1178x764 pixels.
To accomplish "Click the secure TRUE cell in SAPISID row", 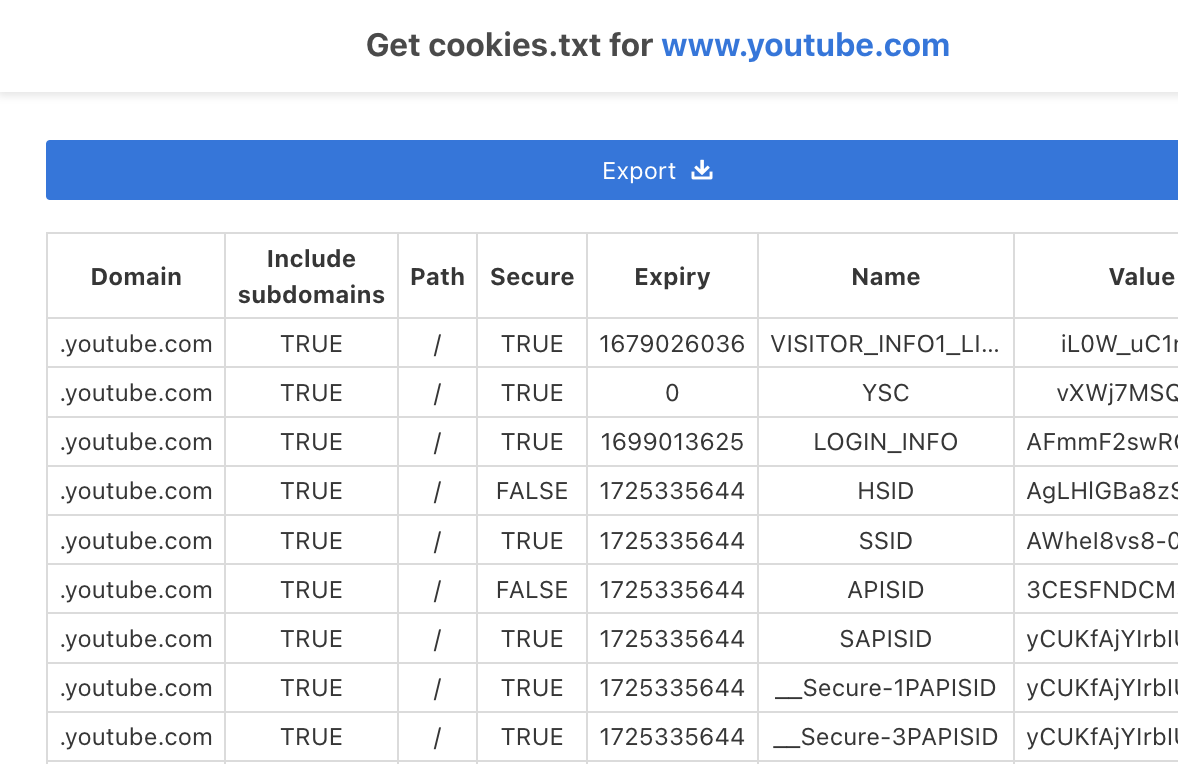I will click(532, 639).
